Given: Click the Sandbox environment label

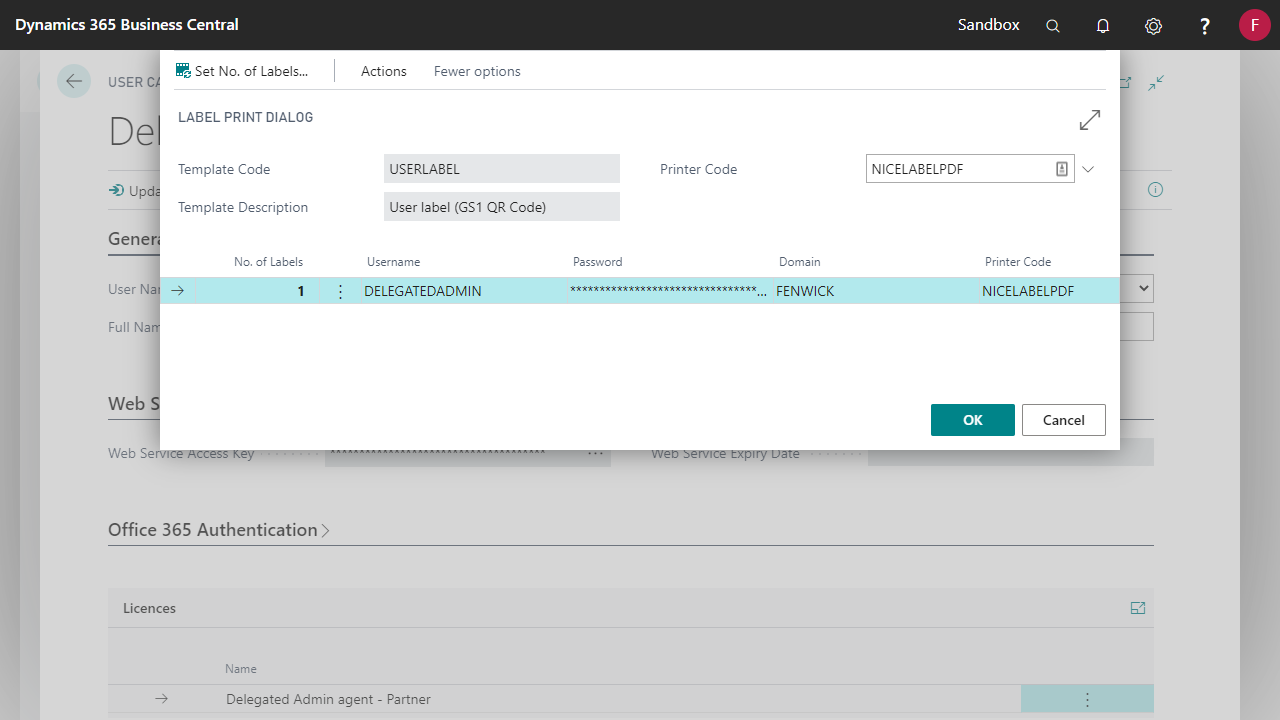Looking at the screenshot, I should pos(988,25).
